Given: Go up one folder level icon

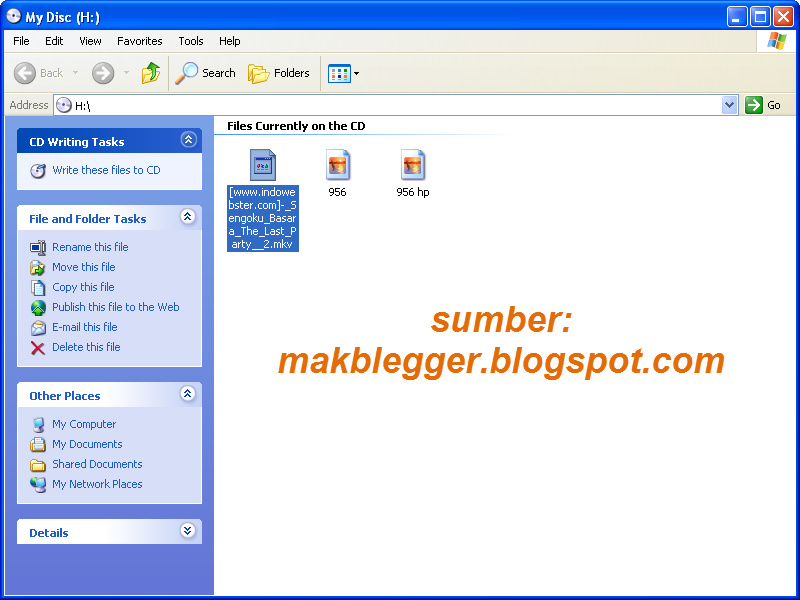Looking at the screenshot, I should (151, 73).
